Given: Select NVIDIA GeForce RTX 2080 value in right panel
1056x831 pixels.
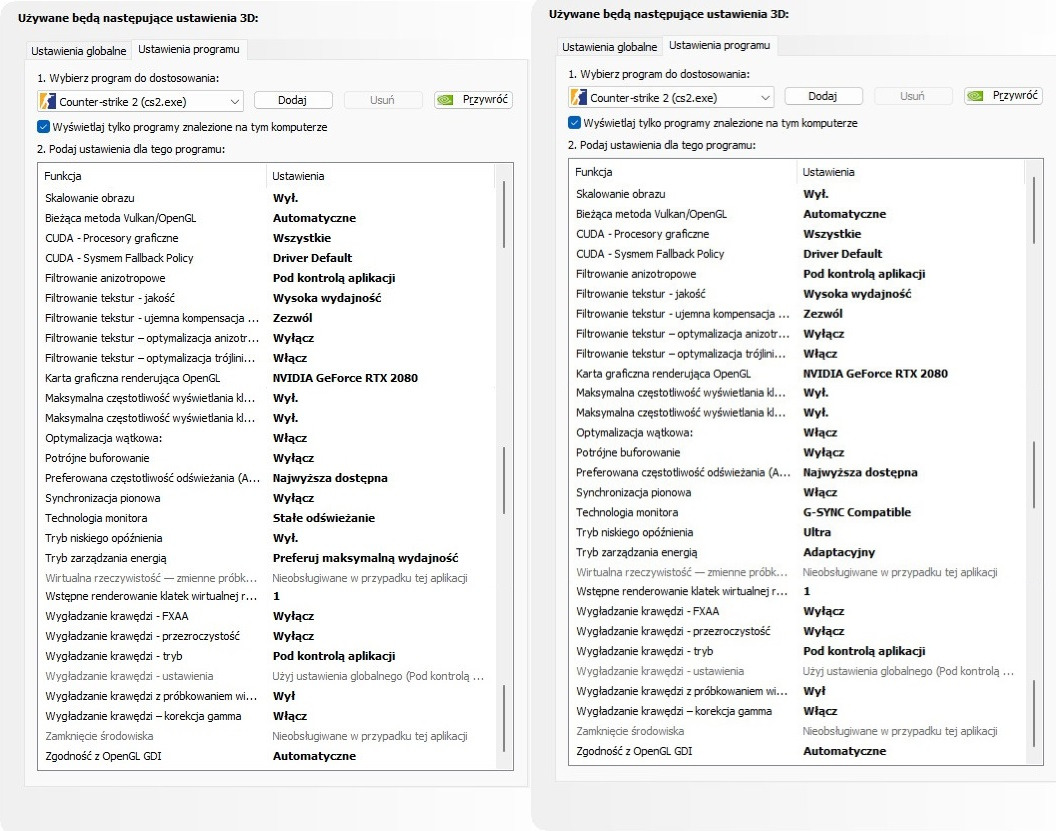Looking at the screenshot, I should [876, 373].
